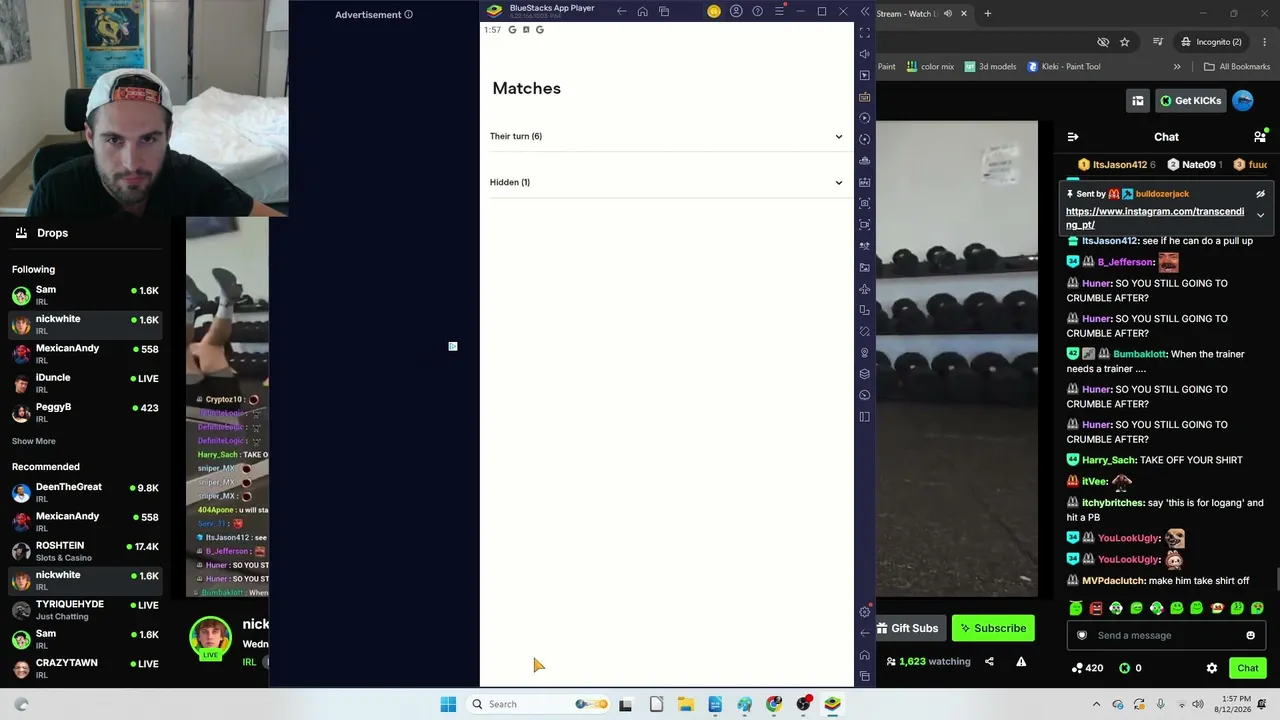Image resolution: width=1280 pixels, height=720 pixels.
Task: Share the stream using share icon
Action: 989,661
